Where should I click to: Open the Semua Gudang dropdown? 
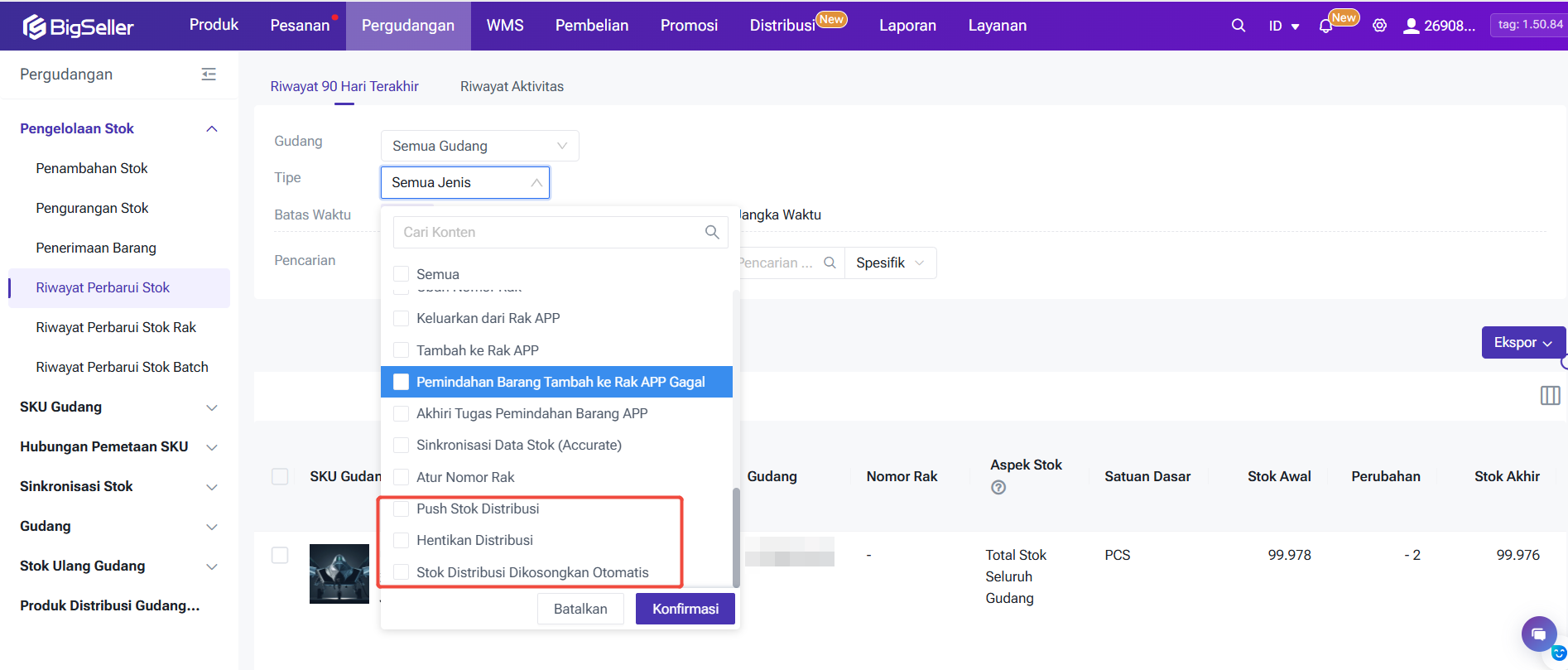[479, 146]
